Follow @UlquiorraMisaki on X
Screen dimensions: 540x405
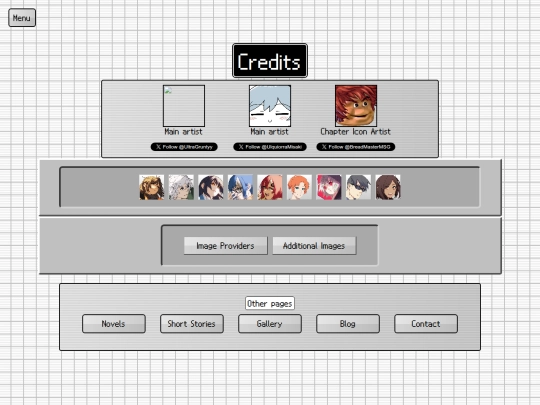(270, 147)
